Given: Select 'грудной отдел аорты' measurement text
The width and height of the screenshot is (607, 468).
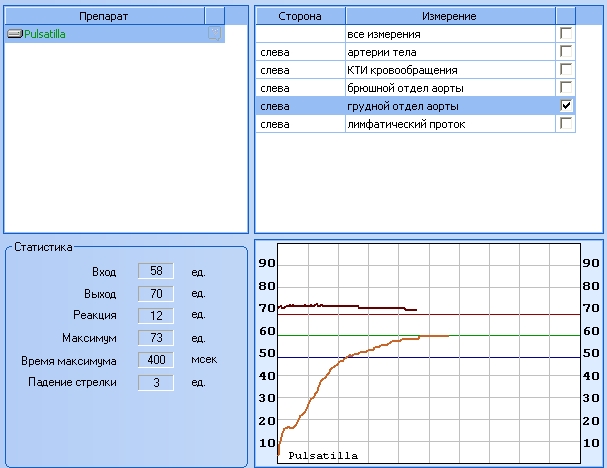Looking at the screenshot, I should tap(403, 106).
